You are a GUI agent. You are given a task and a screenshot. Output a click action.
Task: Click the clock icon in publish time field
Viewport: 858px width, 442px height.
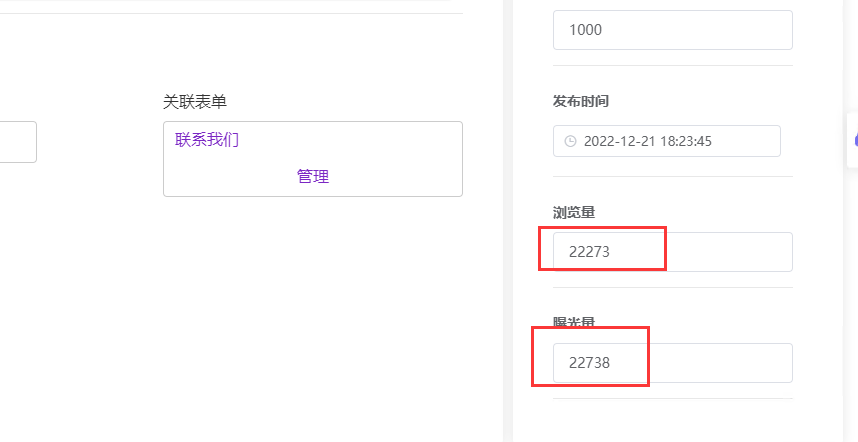[570, 141]
